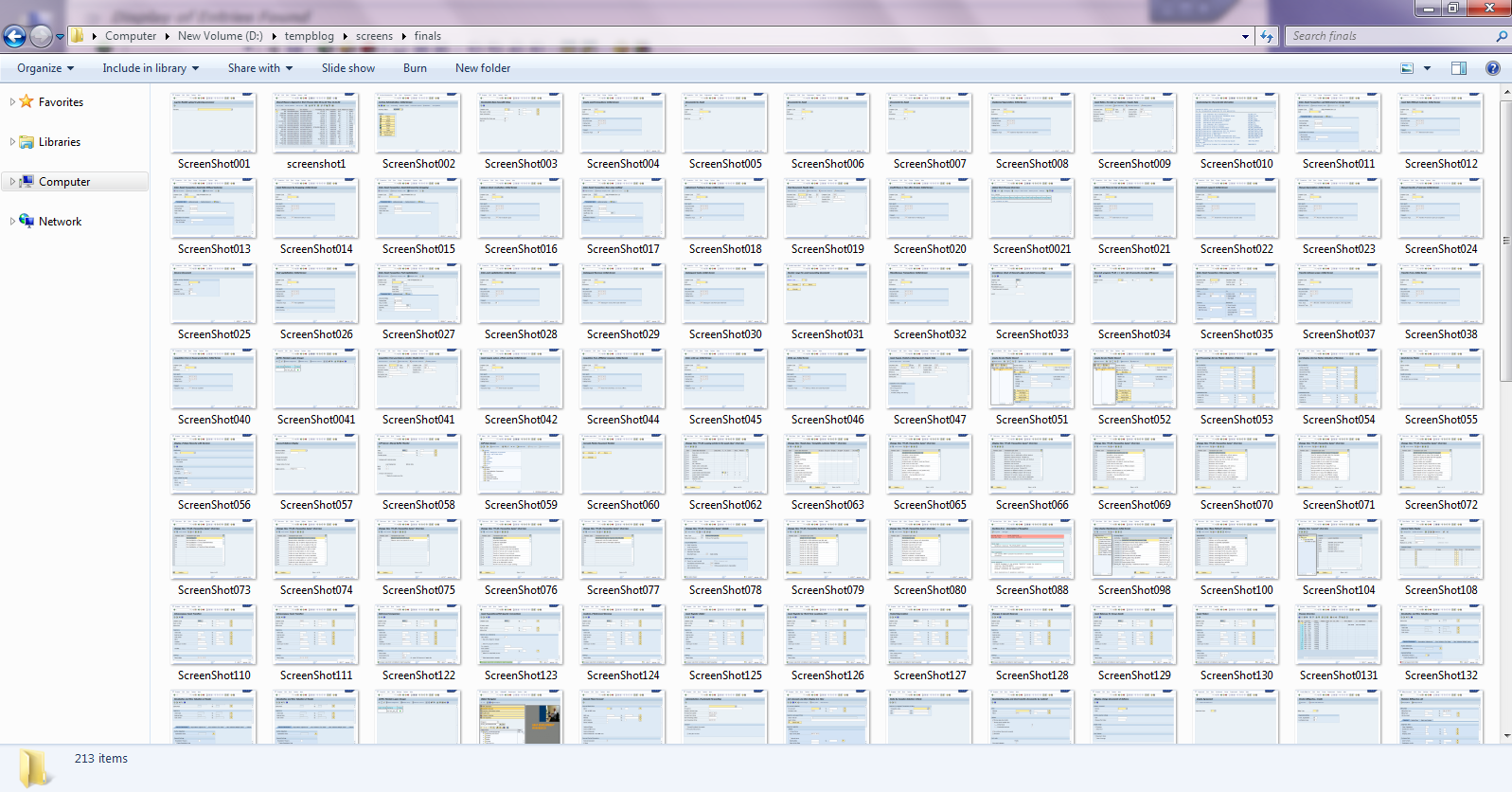Click the ScreenShot0041 file name
This screenshot has height=792, width=1512.
316,420
